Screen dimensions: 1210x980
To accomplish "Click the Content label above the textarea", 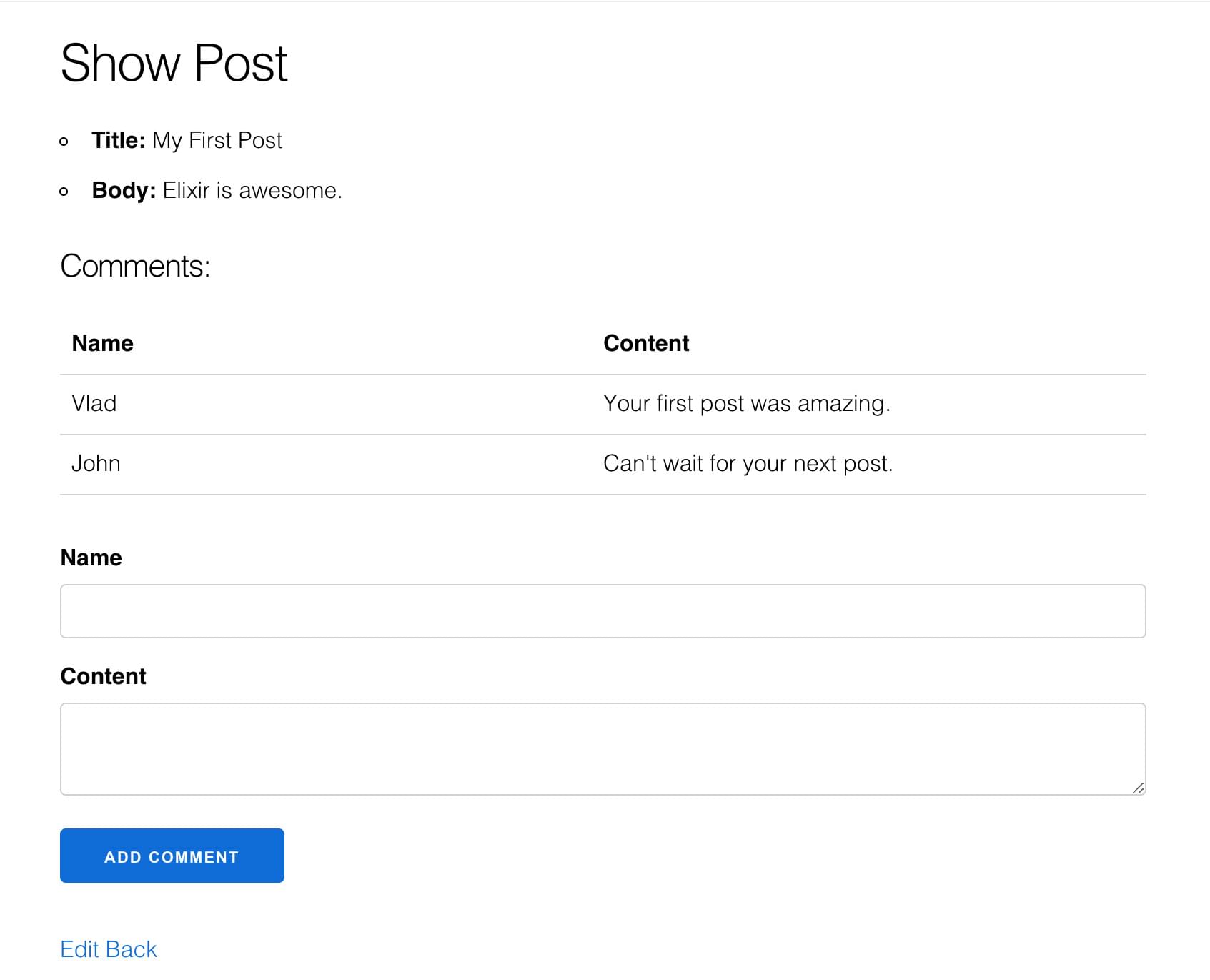I will point(103,676).
